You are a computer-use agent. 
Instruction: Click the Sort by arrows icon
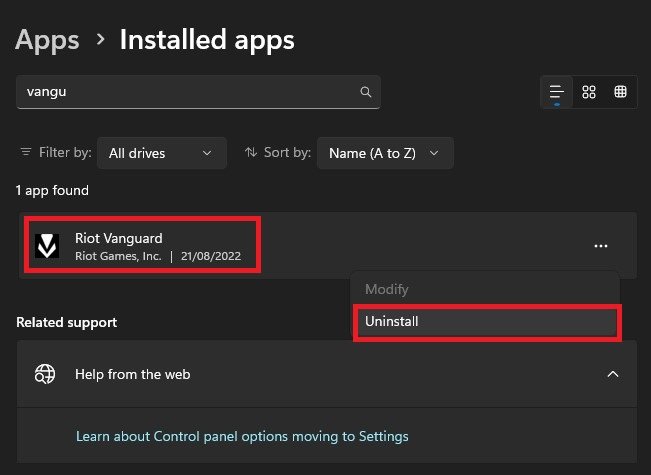pyautogui.click(x=249, y=153)
